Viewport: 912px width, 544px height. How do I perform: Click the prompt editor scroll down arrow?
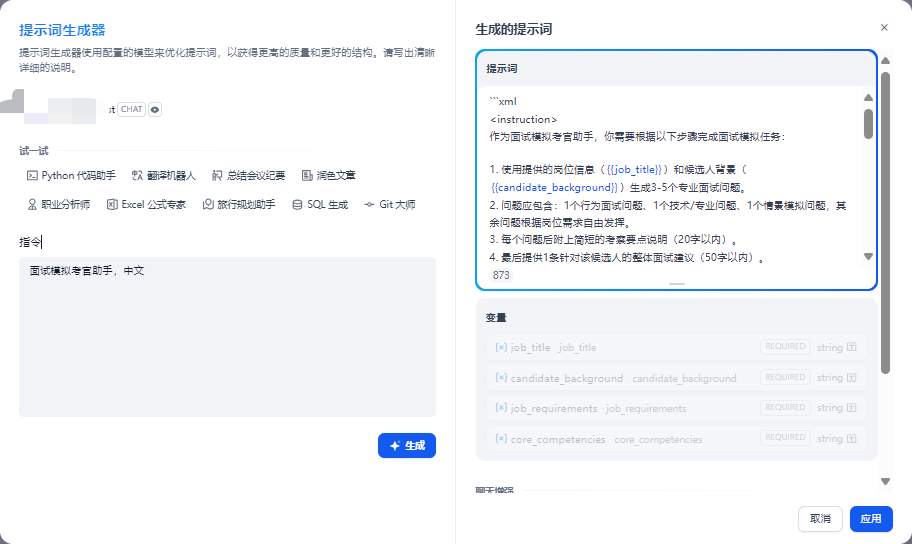(x=868, y=257)
